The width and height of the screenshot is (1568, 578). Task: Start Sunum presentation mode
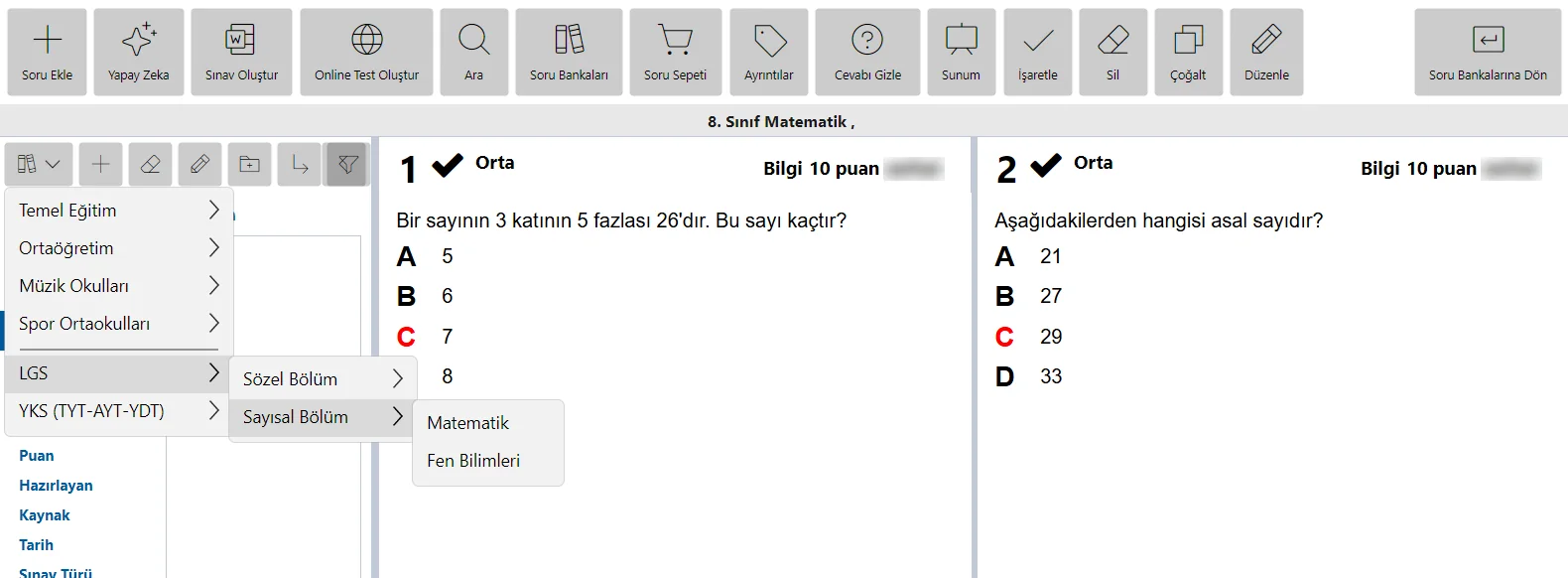pyautogui.click(x=961, y=41)
